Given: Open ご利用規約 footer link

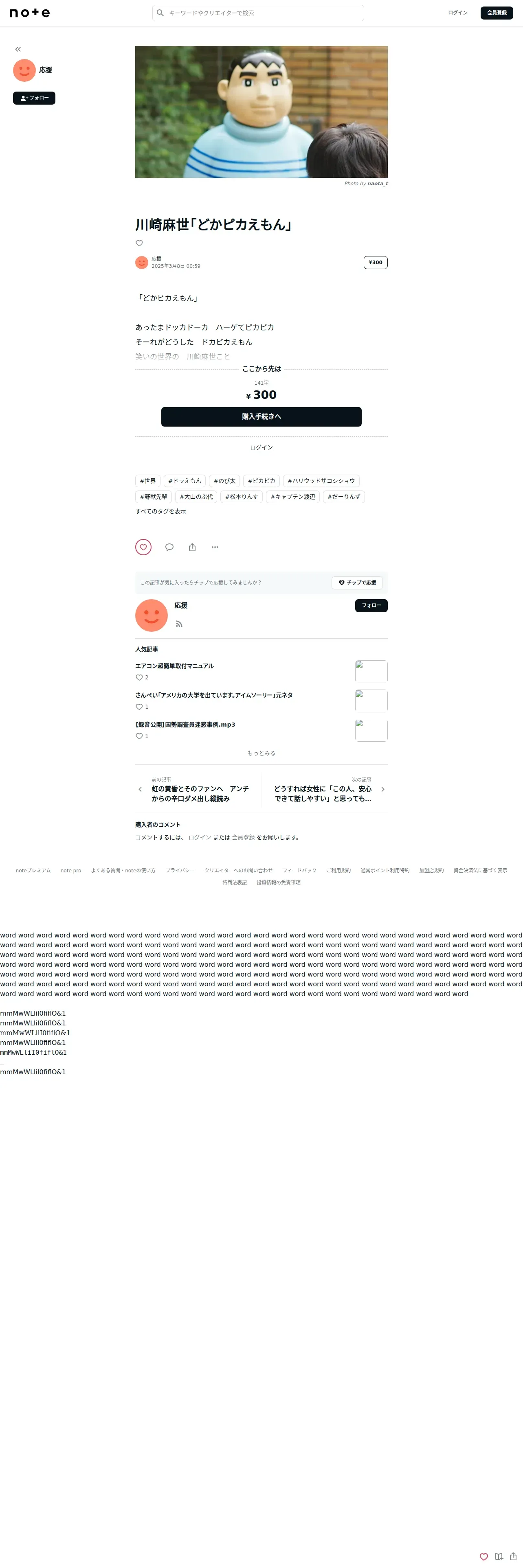Looking at the screenshot, I should coord(338,870).
